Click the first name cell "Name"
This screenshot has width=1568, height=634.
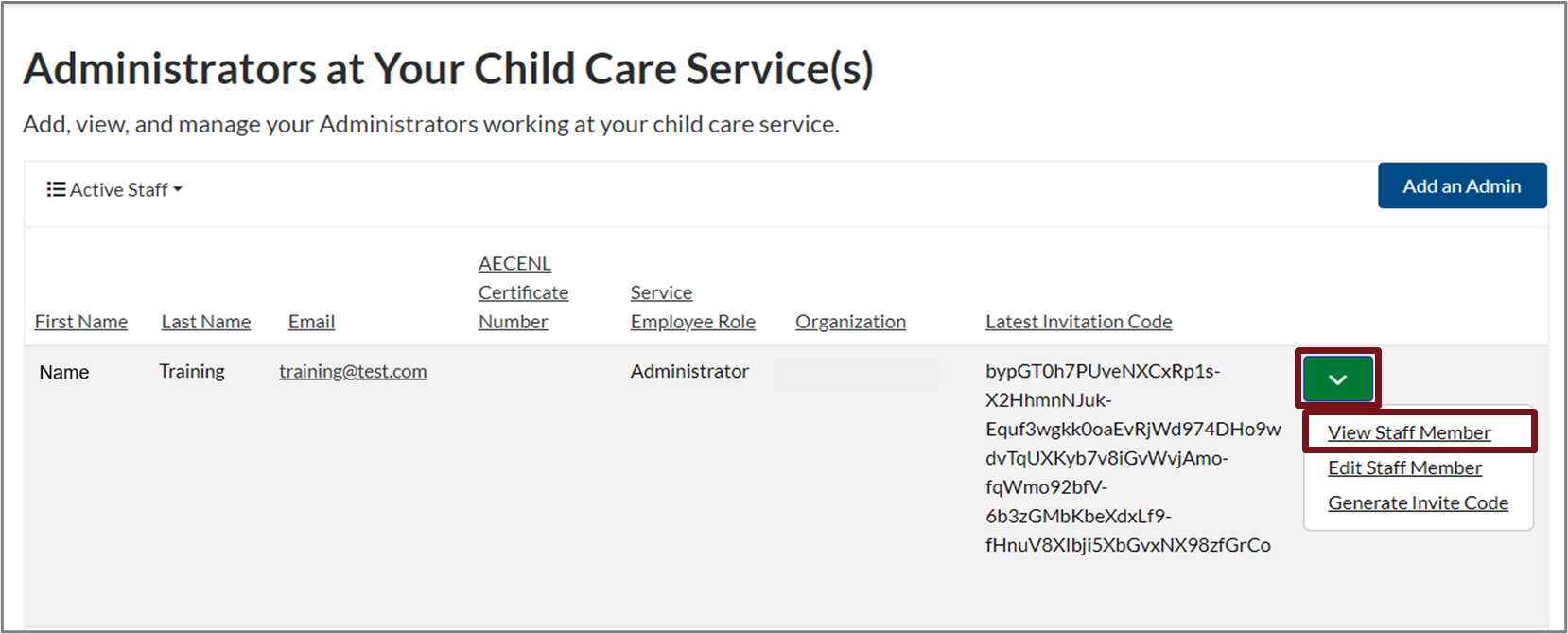coord(64,372)
